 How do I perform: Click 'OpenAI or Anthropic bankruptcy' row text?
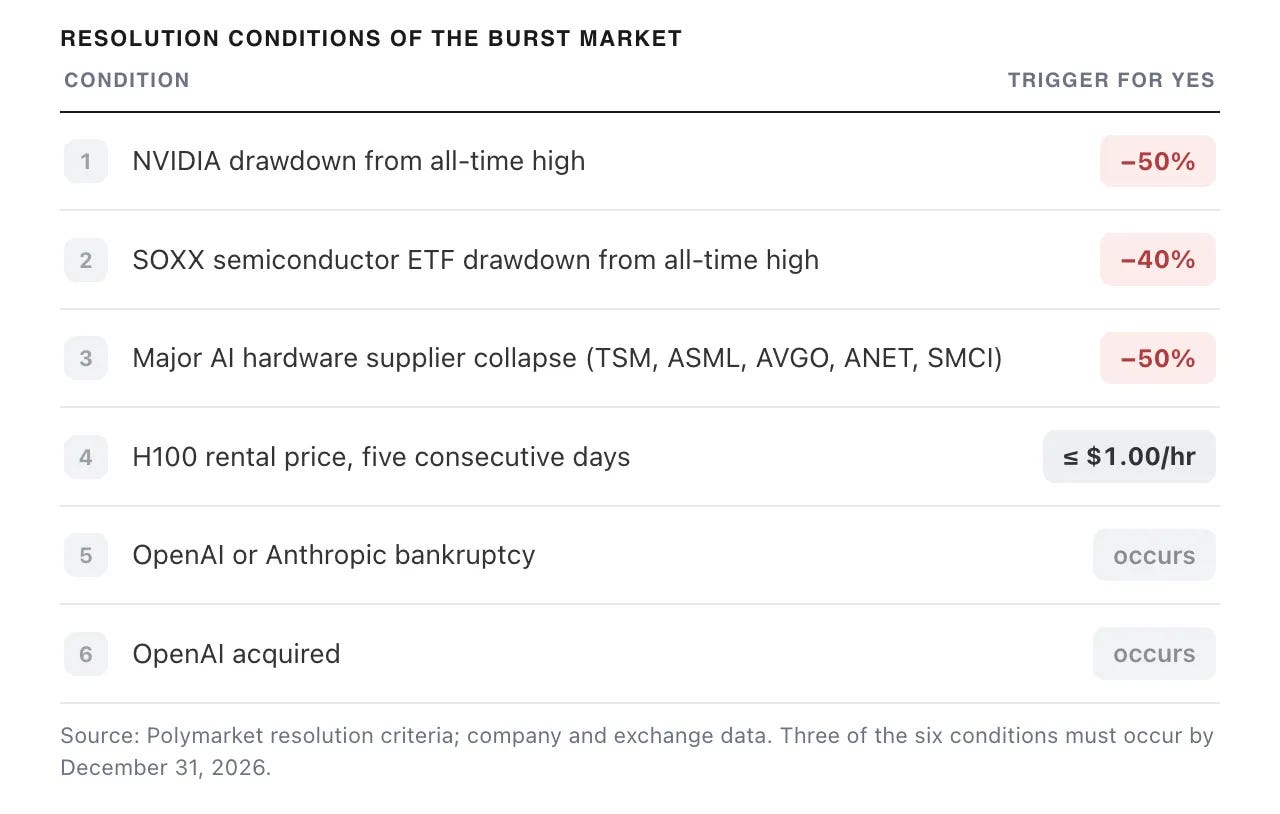[334, 555]
